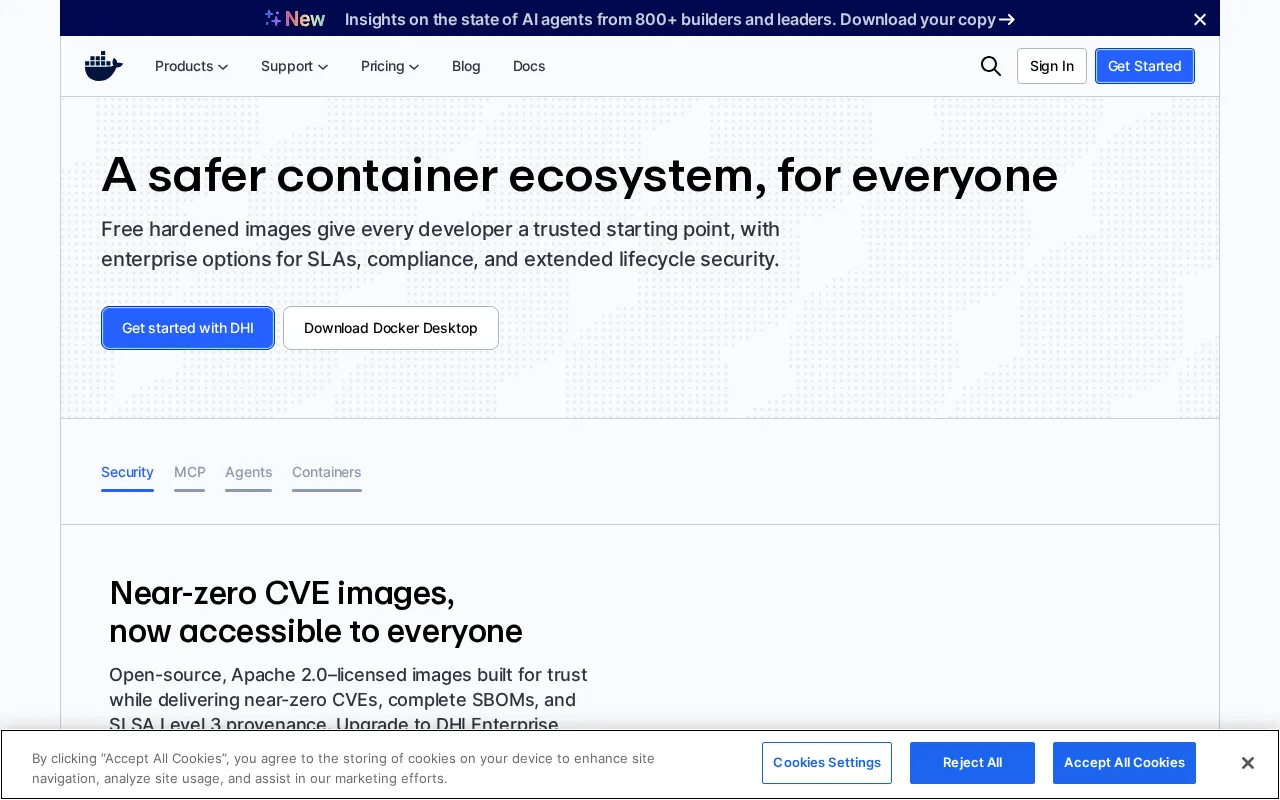Click the Sign In button

pyautogui.click(x=1052, y=66)
